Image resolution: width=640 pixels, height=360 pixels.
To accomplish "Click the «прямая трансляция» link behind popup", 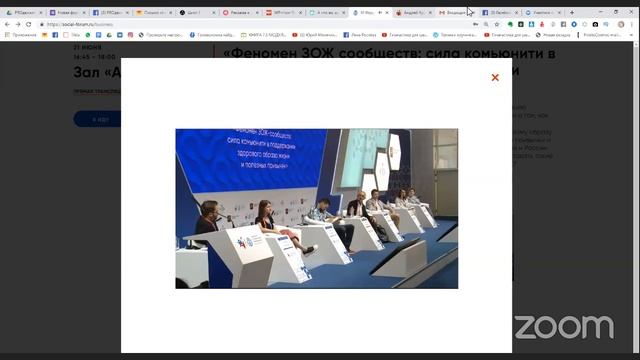I will pos(97,91).
